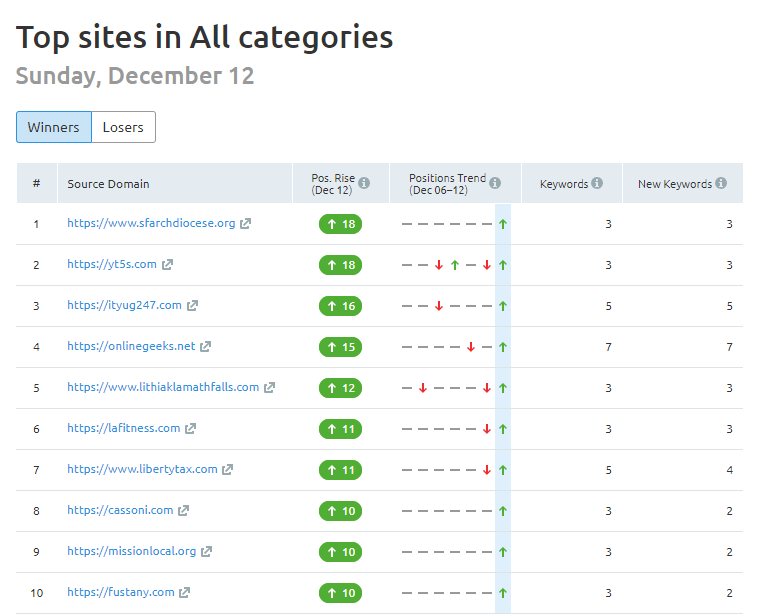The height and width of the screenshot is (614, 766).
Task: Click the New Keywords column header label
Action: [675, 184]
